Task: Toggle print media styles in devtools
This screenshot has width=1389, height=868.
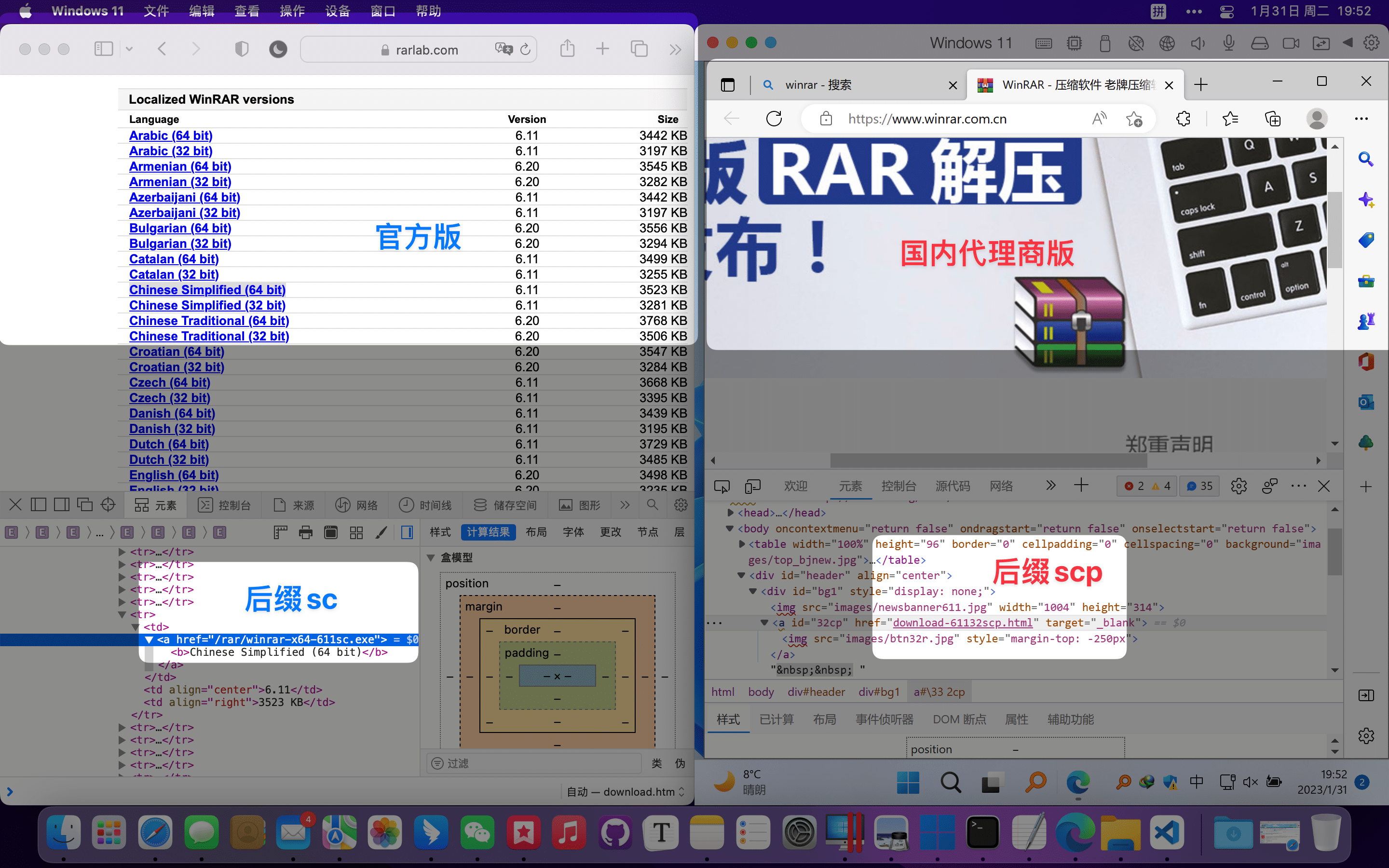Action: (x=306, y=532)
